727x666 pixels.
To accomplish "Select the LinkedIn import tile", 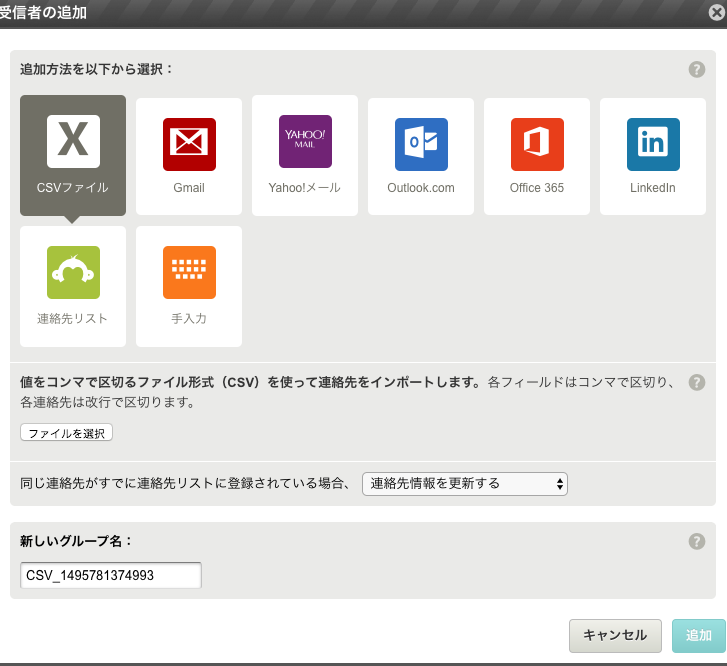I will [x=653, y=156].
